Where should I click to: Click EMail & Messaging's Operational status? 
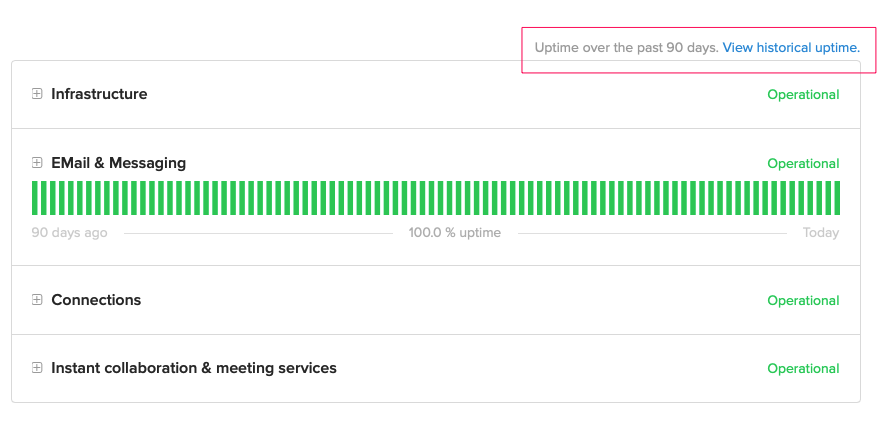[803, 164]
